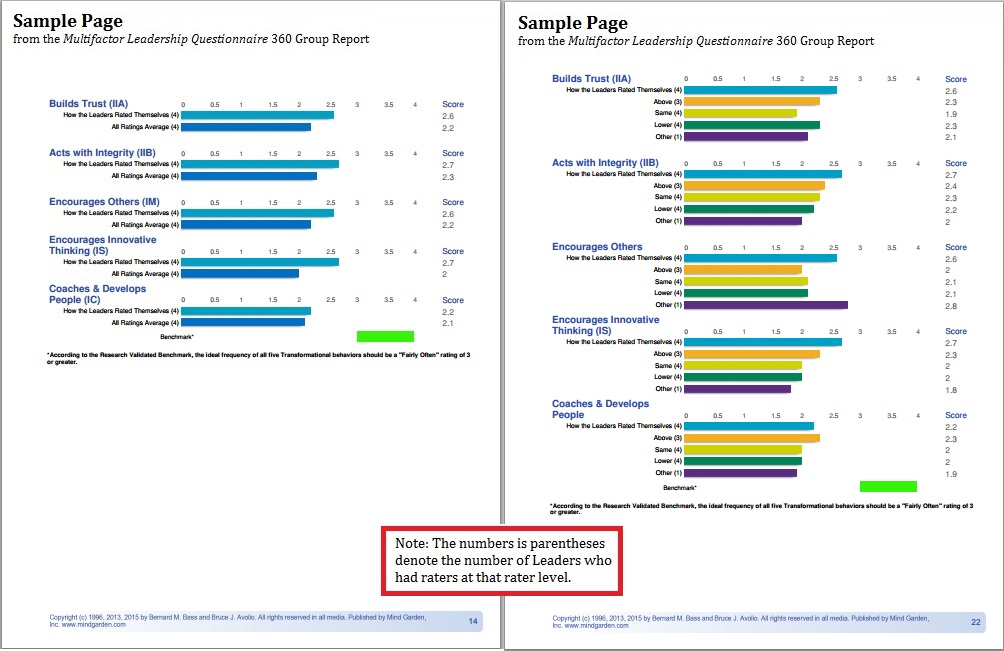Select page number 22 in the footer
Screen dimensions: 1004x651
point(975,621)
